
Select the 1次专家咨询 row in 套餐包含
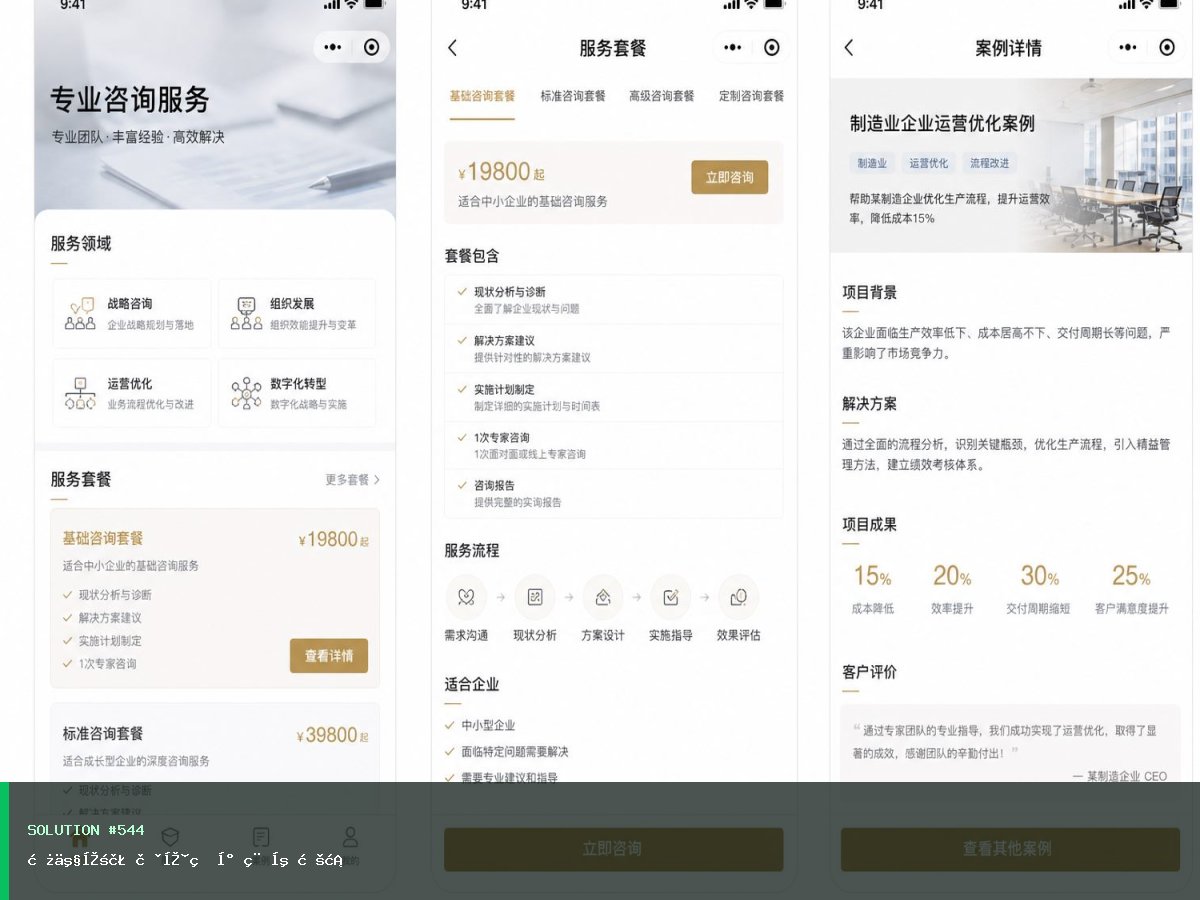pyautogui.click(x=614, y=445)
